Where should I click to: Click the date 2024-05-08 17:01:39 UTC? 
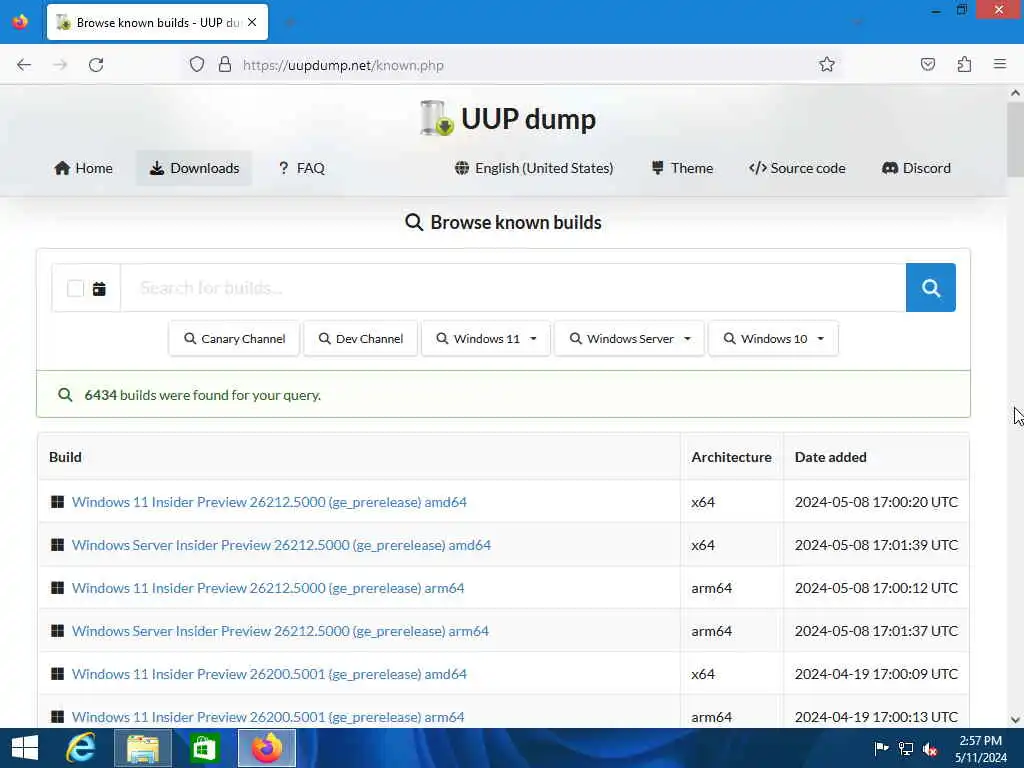(876, 545)
